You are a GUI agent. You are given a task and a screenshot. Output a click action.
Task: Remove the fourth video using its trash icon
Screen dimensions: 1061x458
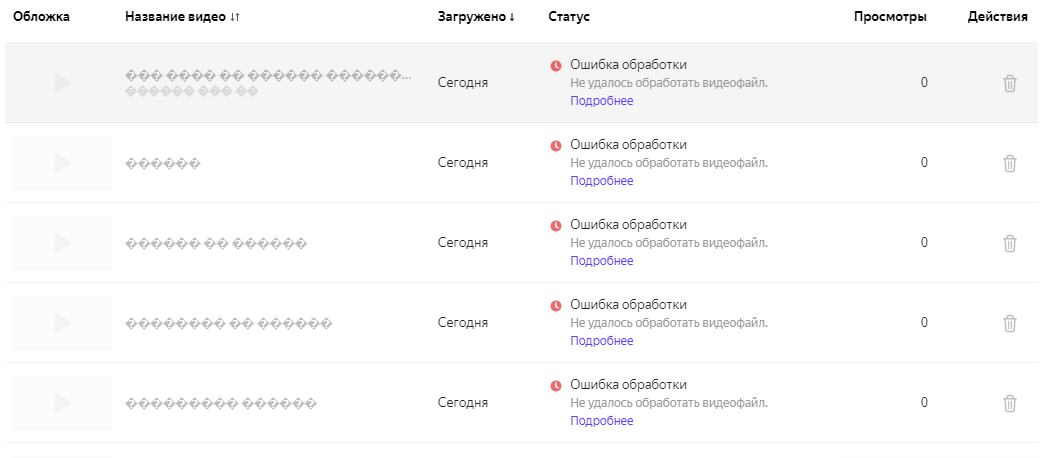1009,323
